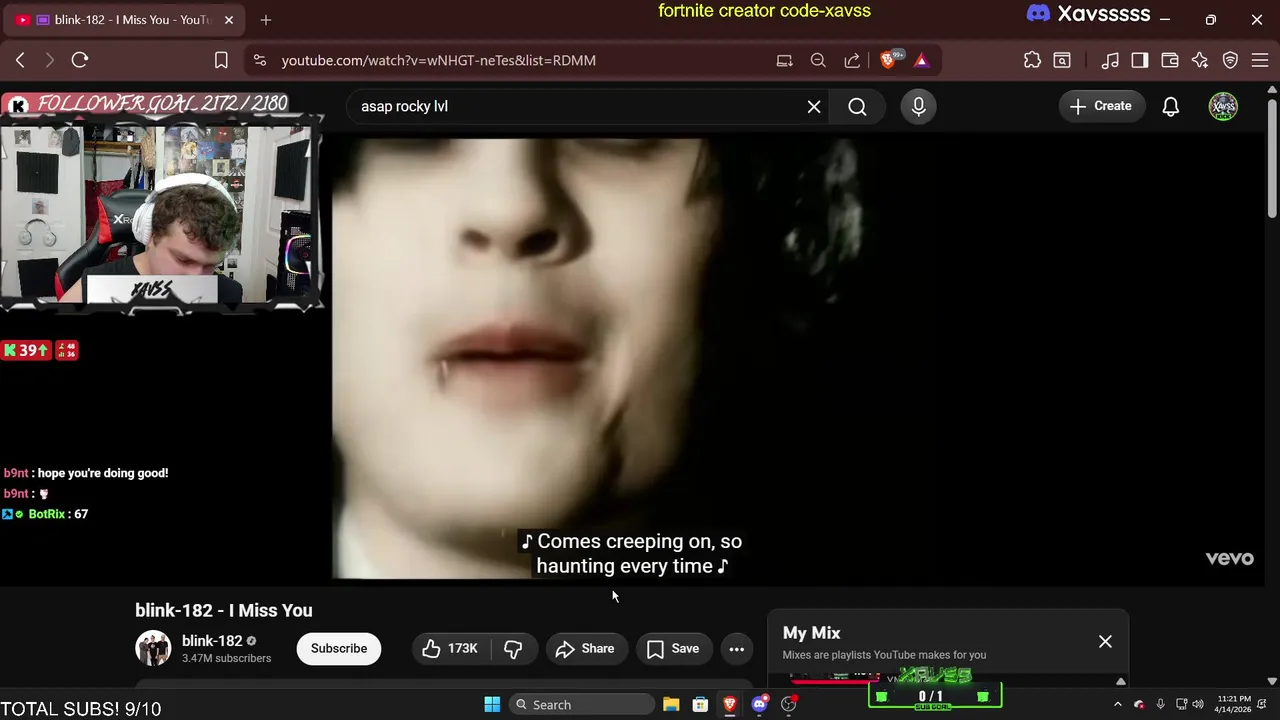Click the YouTube search magnifier button
Viewport: 1280px width, 720px height.
click(x=857, y=106)
